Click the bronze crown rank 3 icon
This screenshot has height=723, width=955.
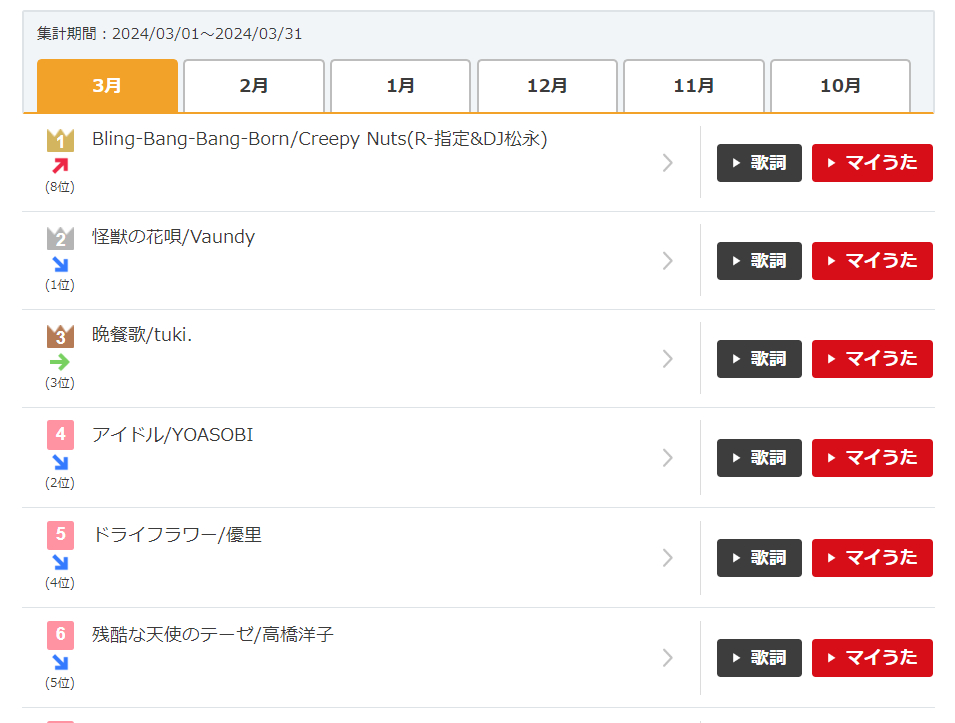point(60,336)
